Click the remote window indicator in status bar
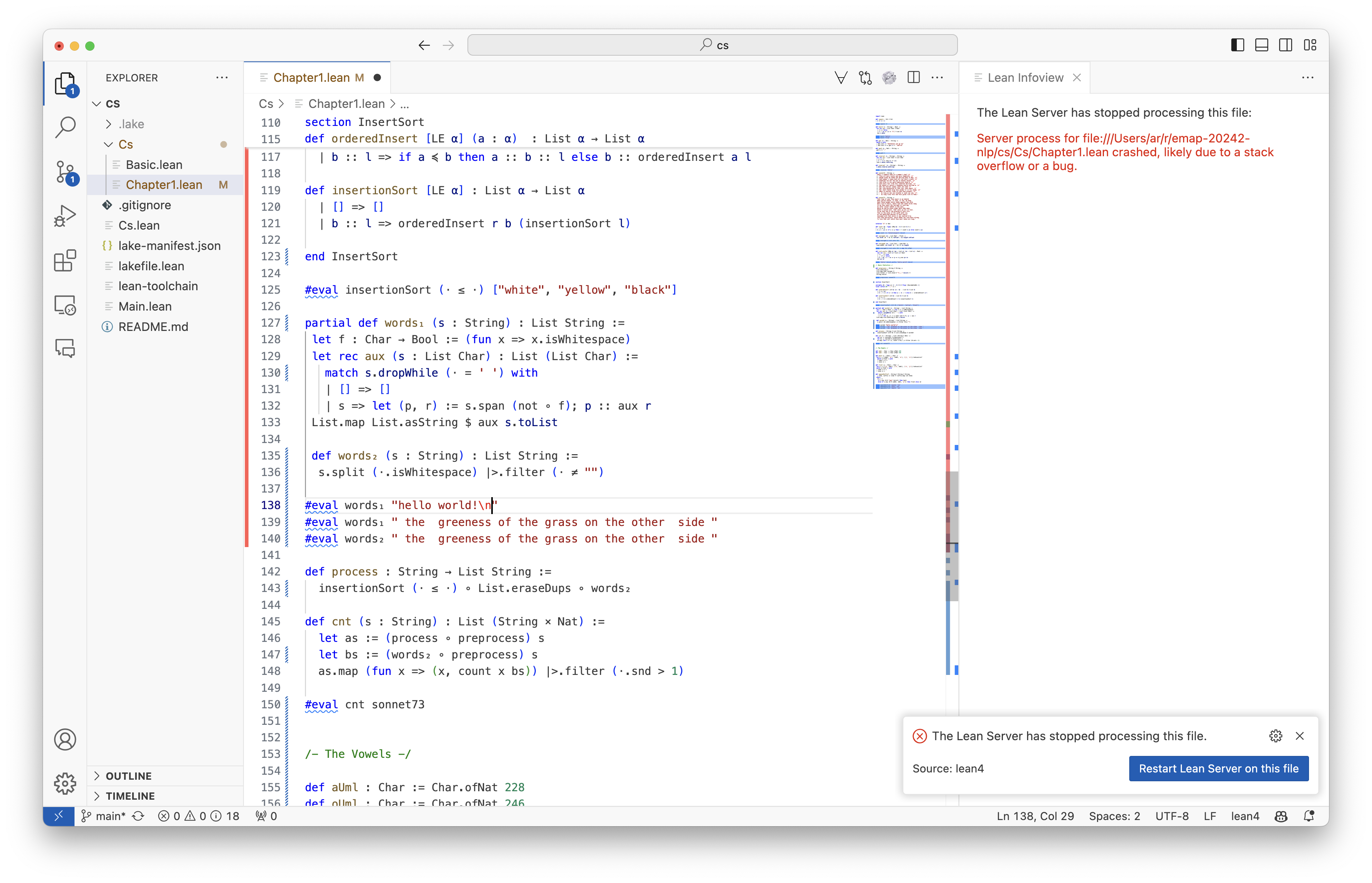 point(58,816)
